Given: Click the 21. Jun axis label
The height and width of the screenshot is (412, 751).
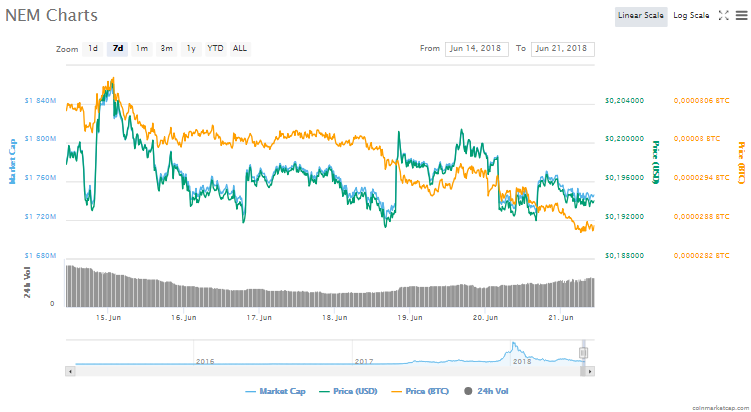Looking at the screenshot, I should (x=561, y=318).
